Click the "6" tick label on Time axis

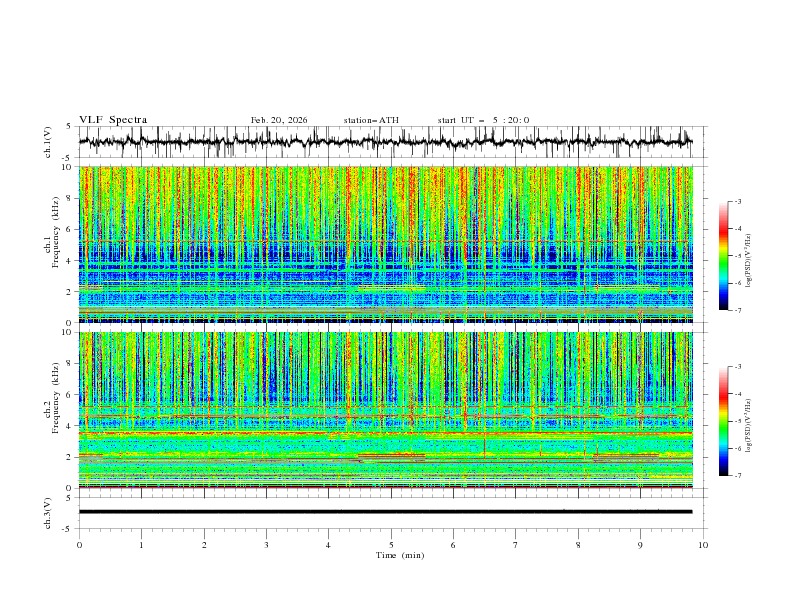coord(453,545)
